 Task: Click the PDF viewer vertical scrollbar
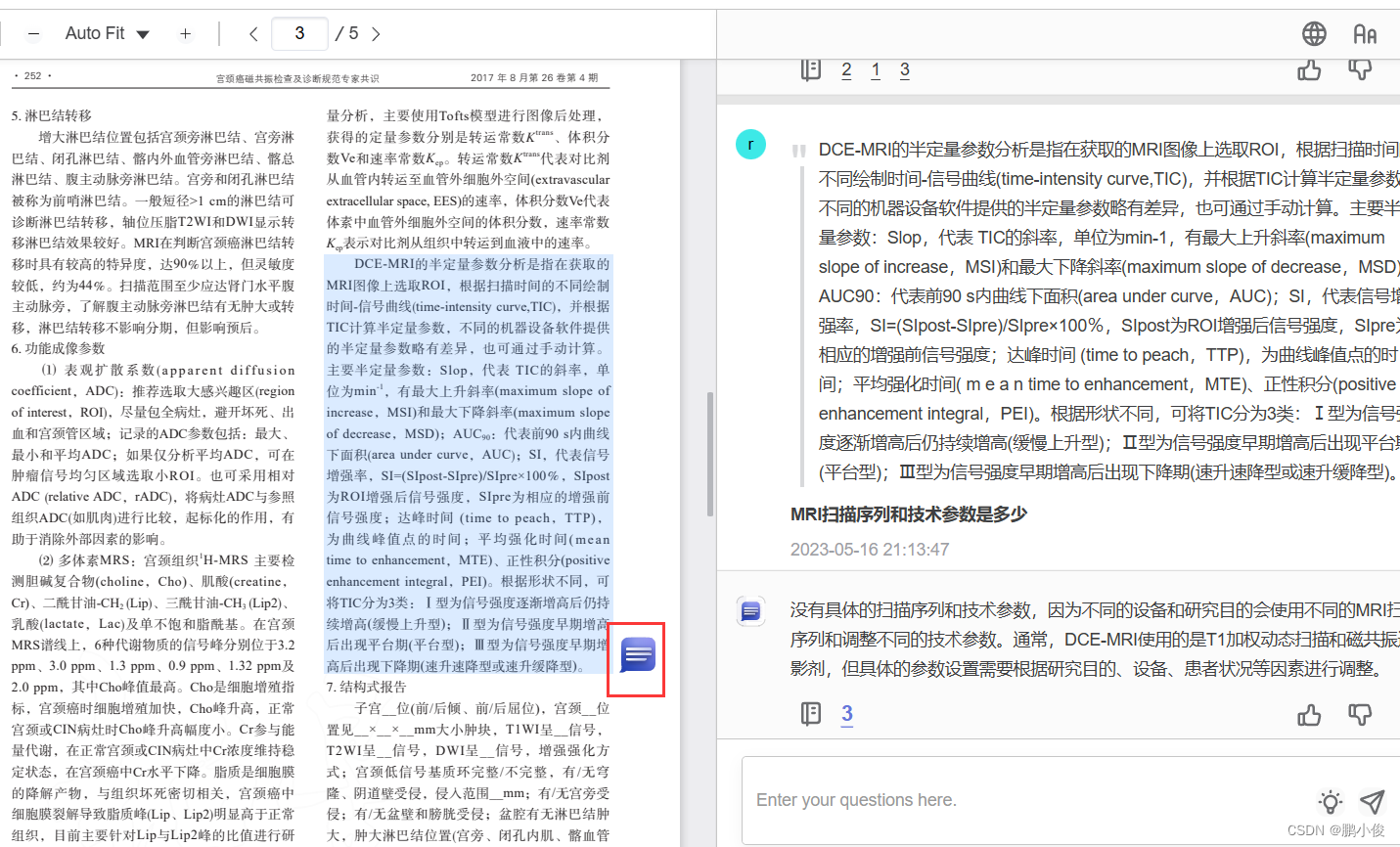point(710,453)
